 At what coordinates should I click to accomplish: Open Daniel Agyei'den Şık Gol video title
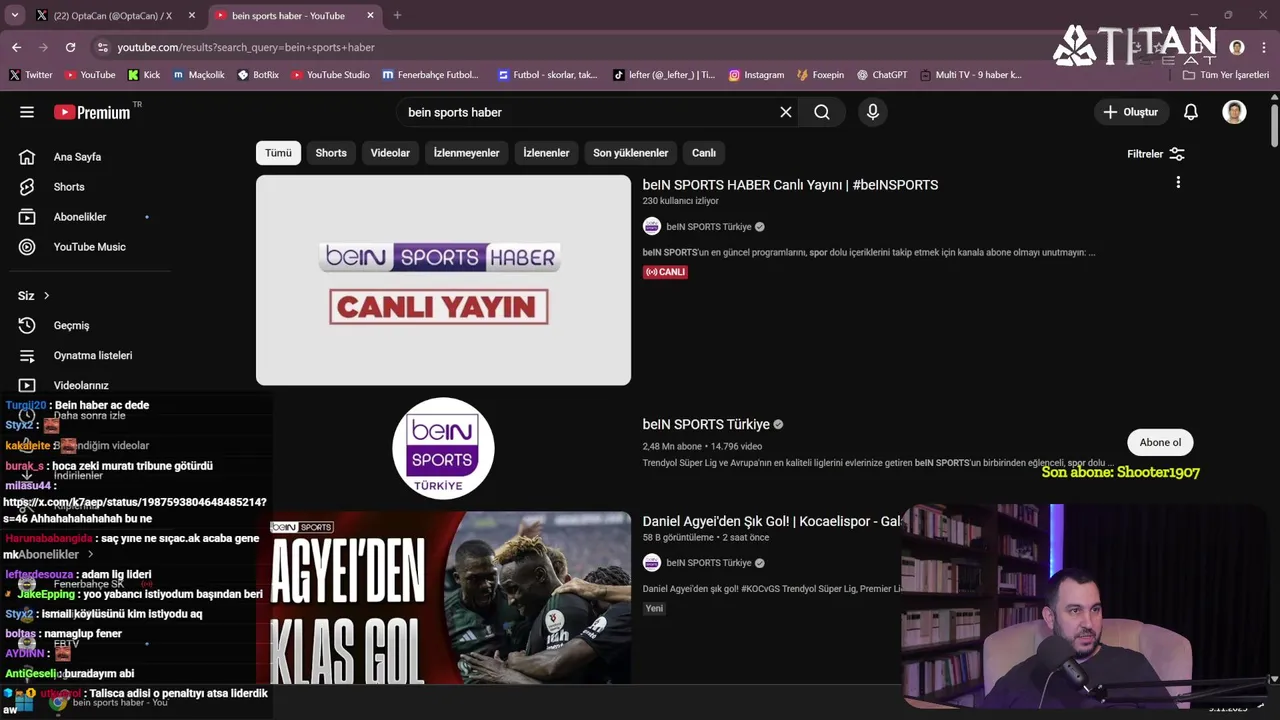point(772,522)
